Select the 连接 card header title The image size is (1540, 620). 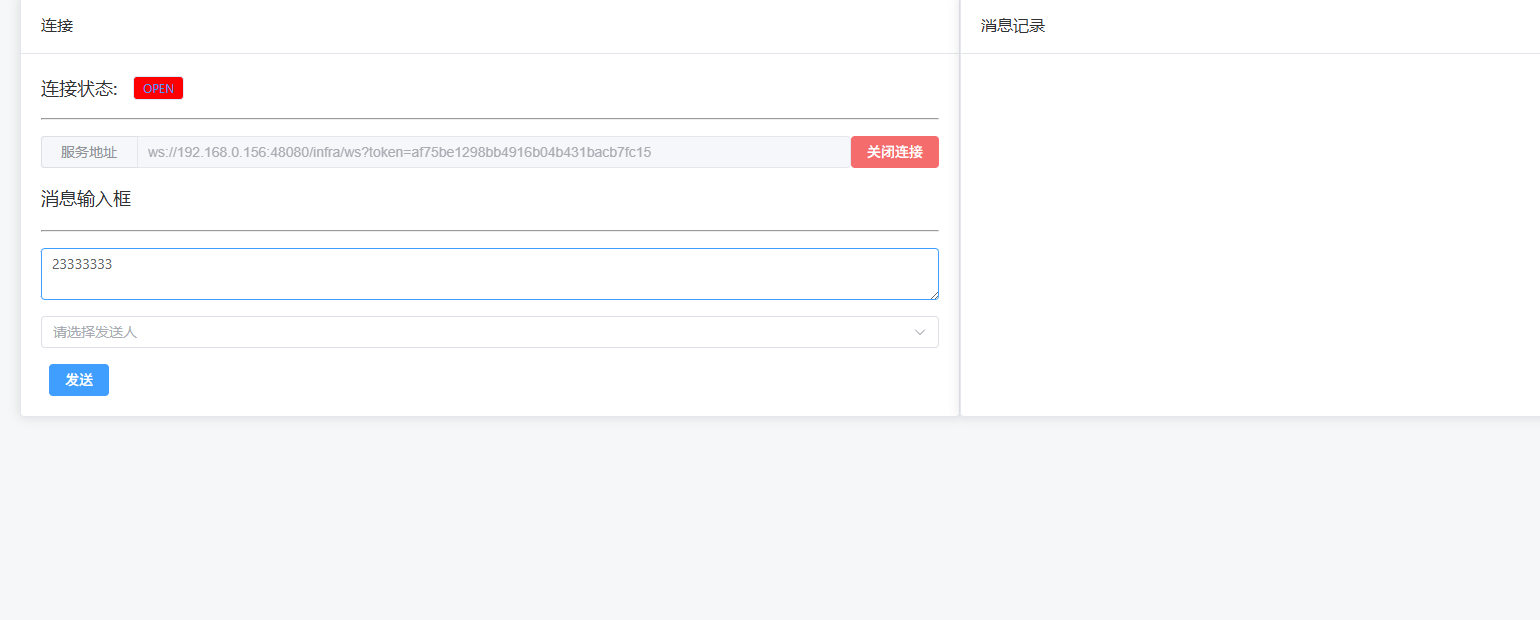click(57, 26)
